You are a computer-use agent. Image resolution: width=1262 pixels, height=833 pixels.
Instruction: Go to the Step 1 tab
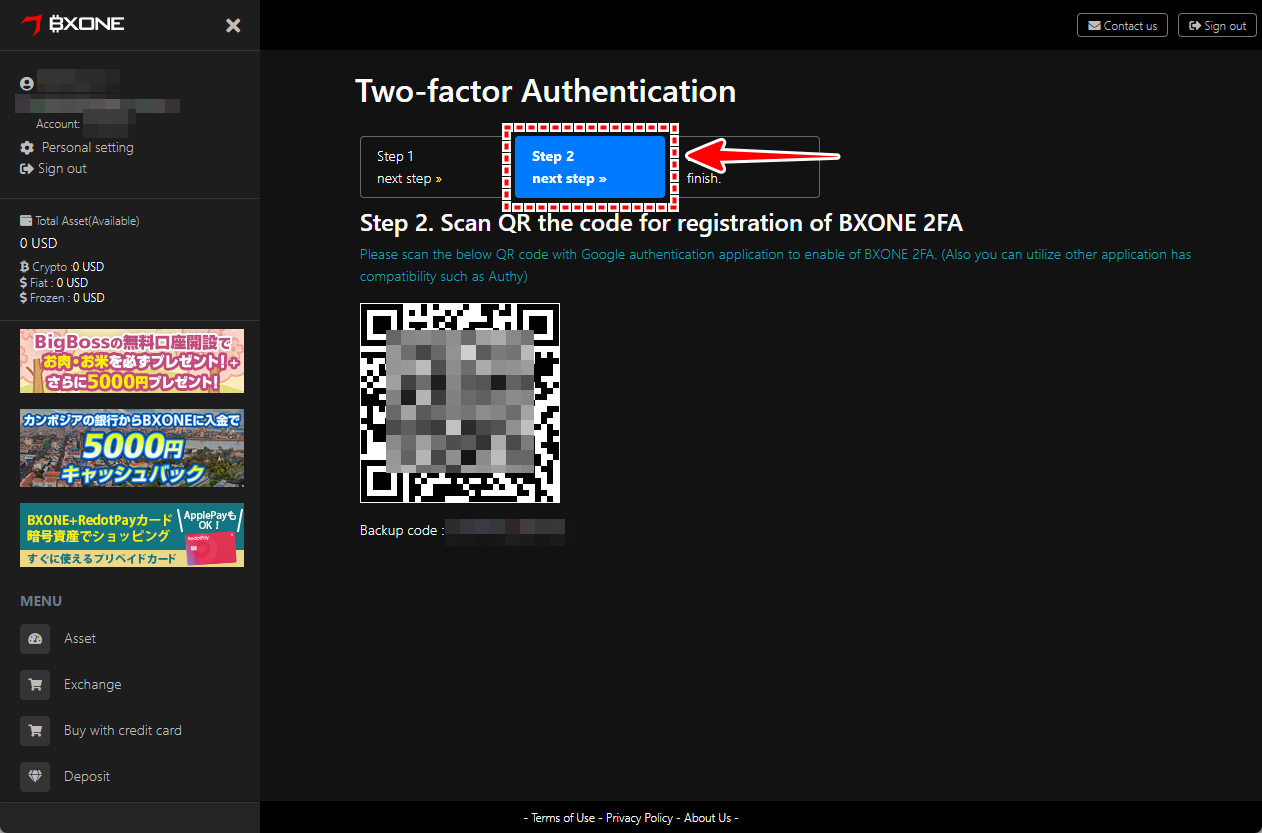[x=435, y=167]
